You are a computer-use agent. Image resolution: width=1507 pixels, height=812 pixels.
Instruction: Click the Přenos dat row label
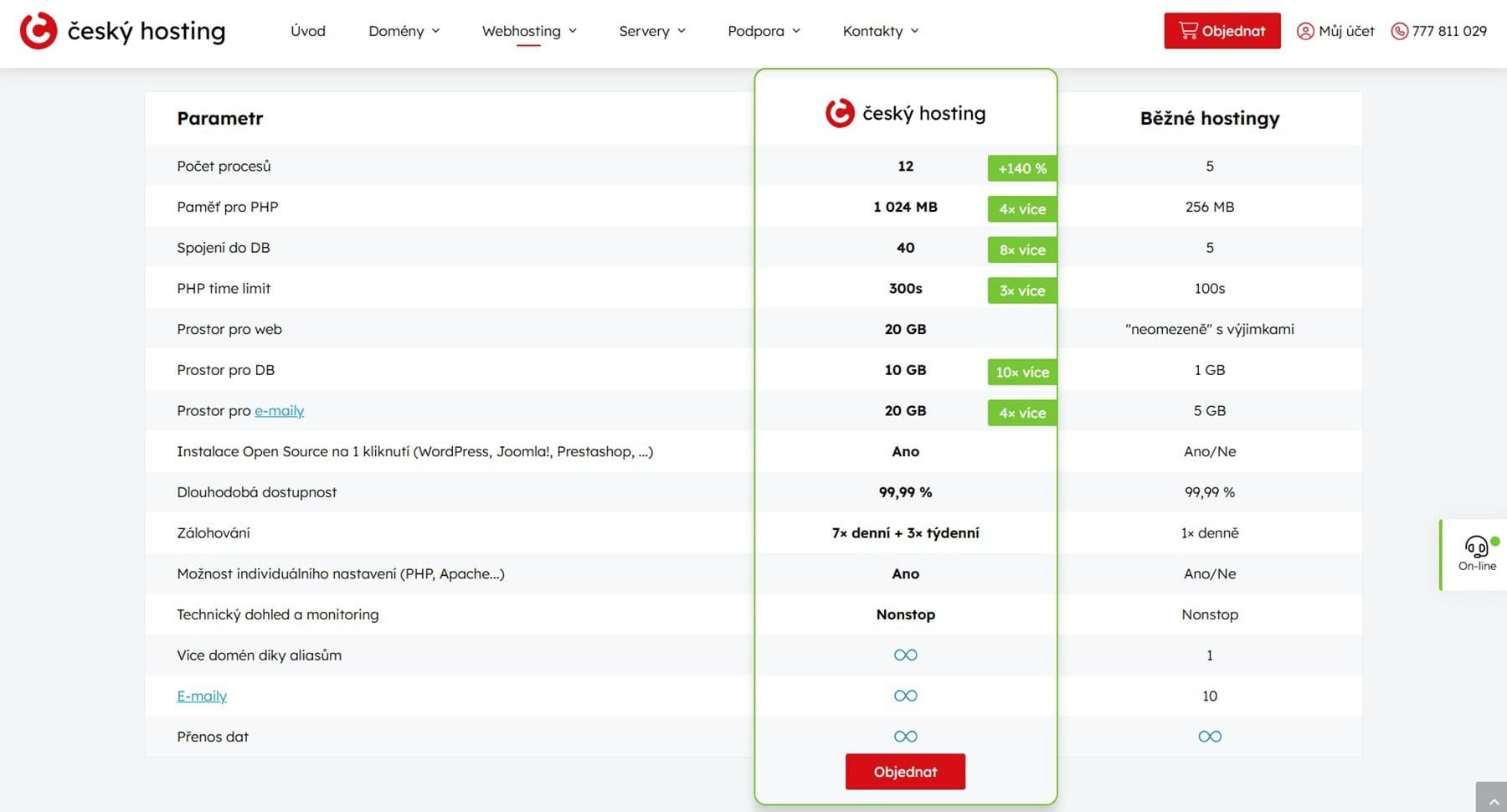(213, 737)
